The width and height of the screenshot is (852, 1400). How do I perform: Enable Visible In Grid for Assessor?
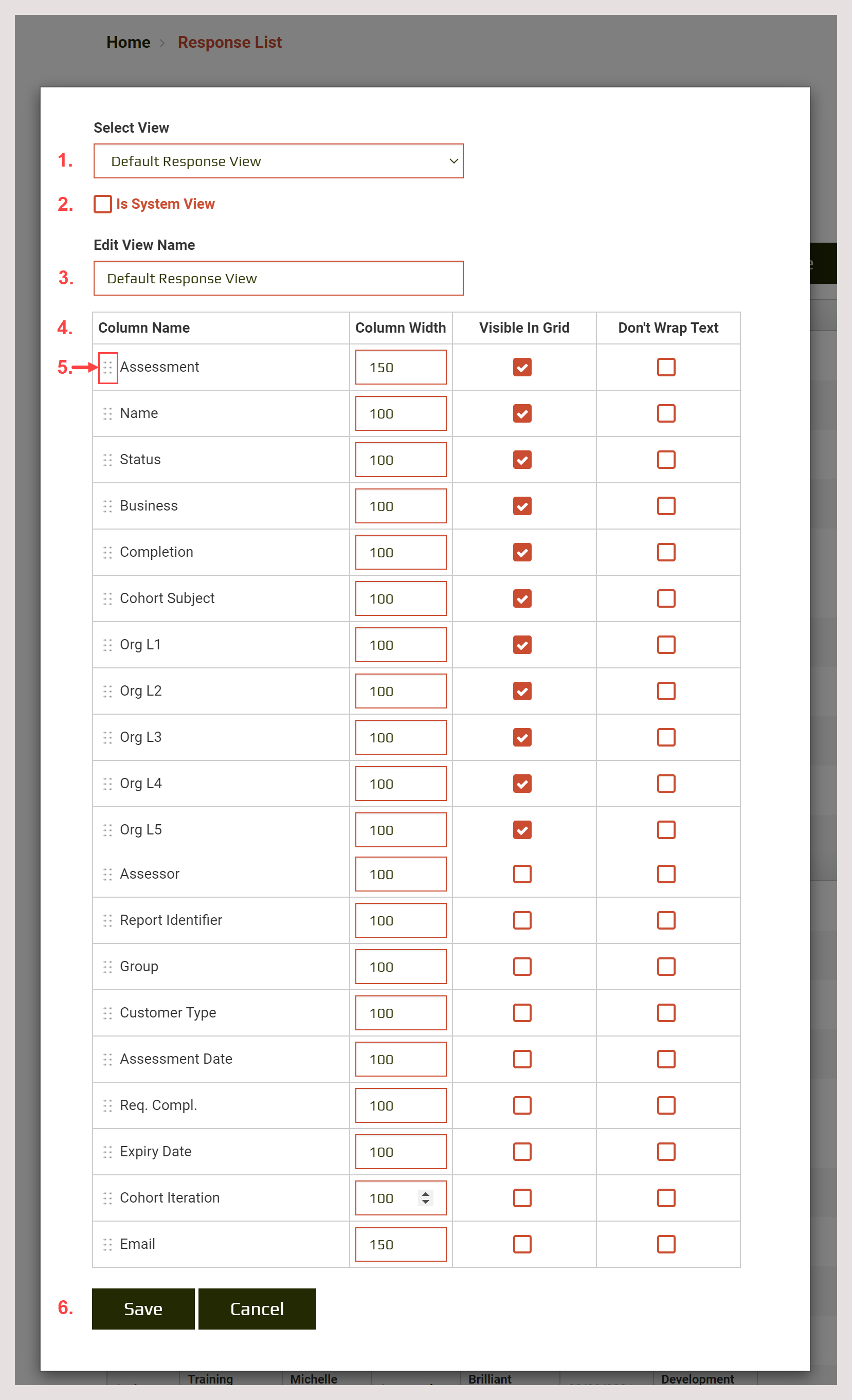522,874
